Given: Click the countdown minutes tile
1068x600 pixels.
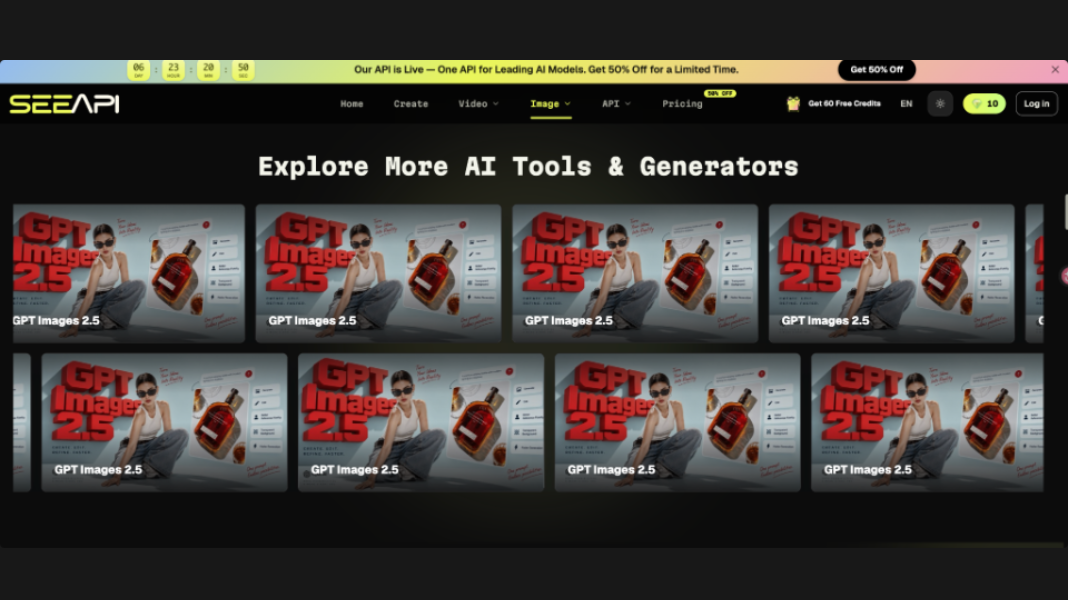Looking at the screenshot, I should tap(208, 70).
